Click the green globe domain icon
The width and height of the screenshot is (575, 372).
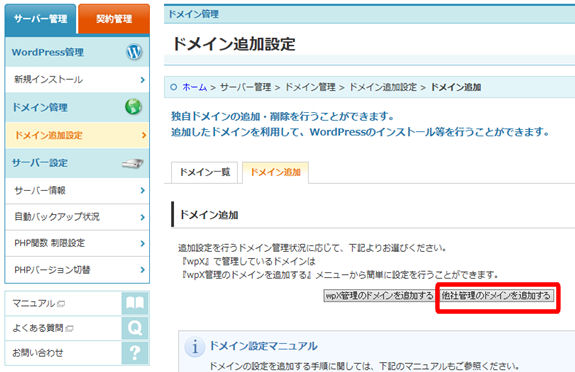click(133, 107)
